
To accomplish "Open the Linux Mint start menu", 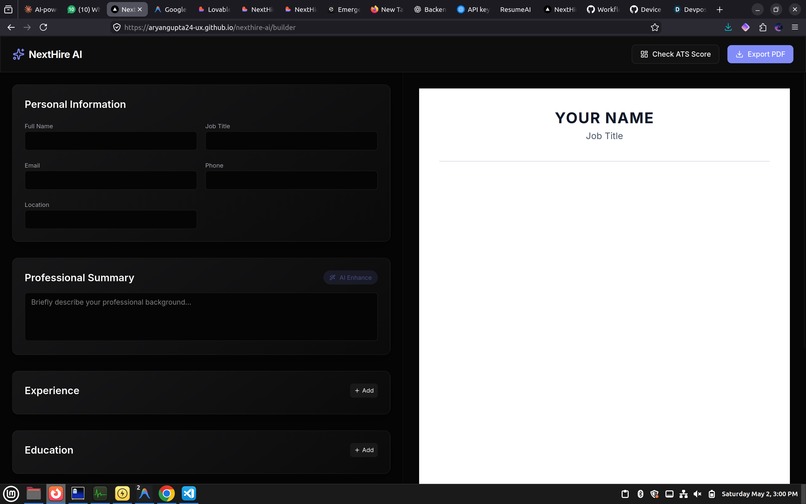I will 11,494.
